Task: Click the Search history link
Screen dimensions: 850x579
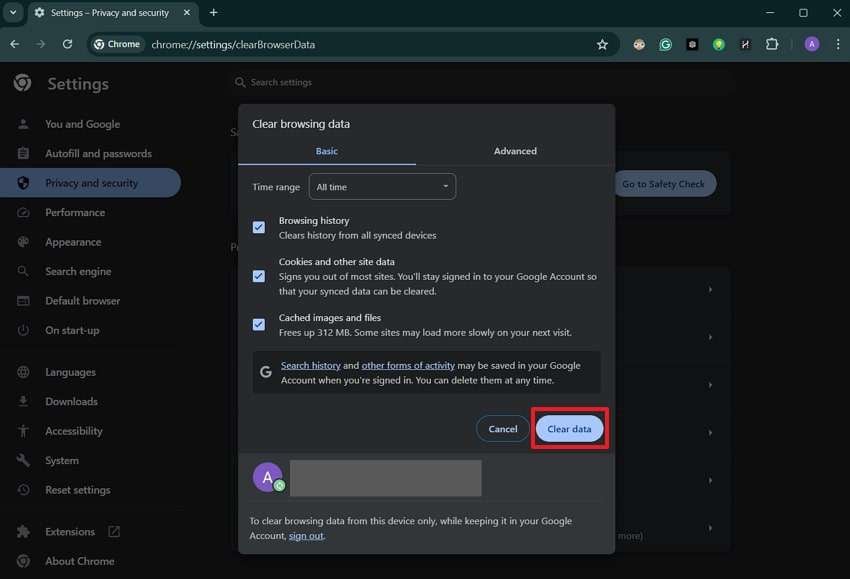Action: click(x=311, y=365)
